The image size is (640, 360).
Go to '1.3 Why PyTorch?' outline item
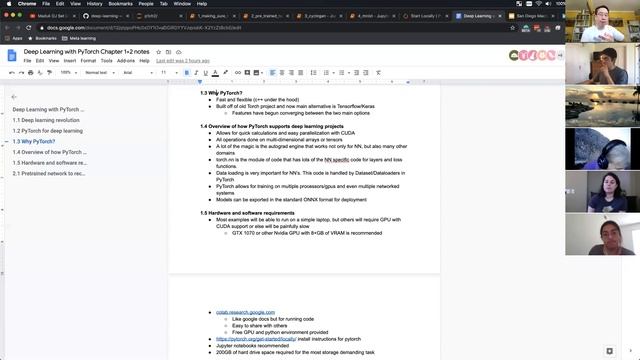(x=34, y=142)
